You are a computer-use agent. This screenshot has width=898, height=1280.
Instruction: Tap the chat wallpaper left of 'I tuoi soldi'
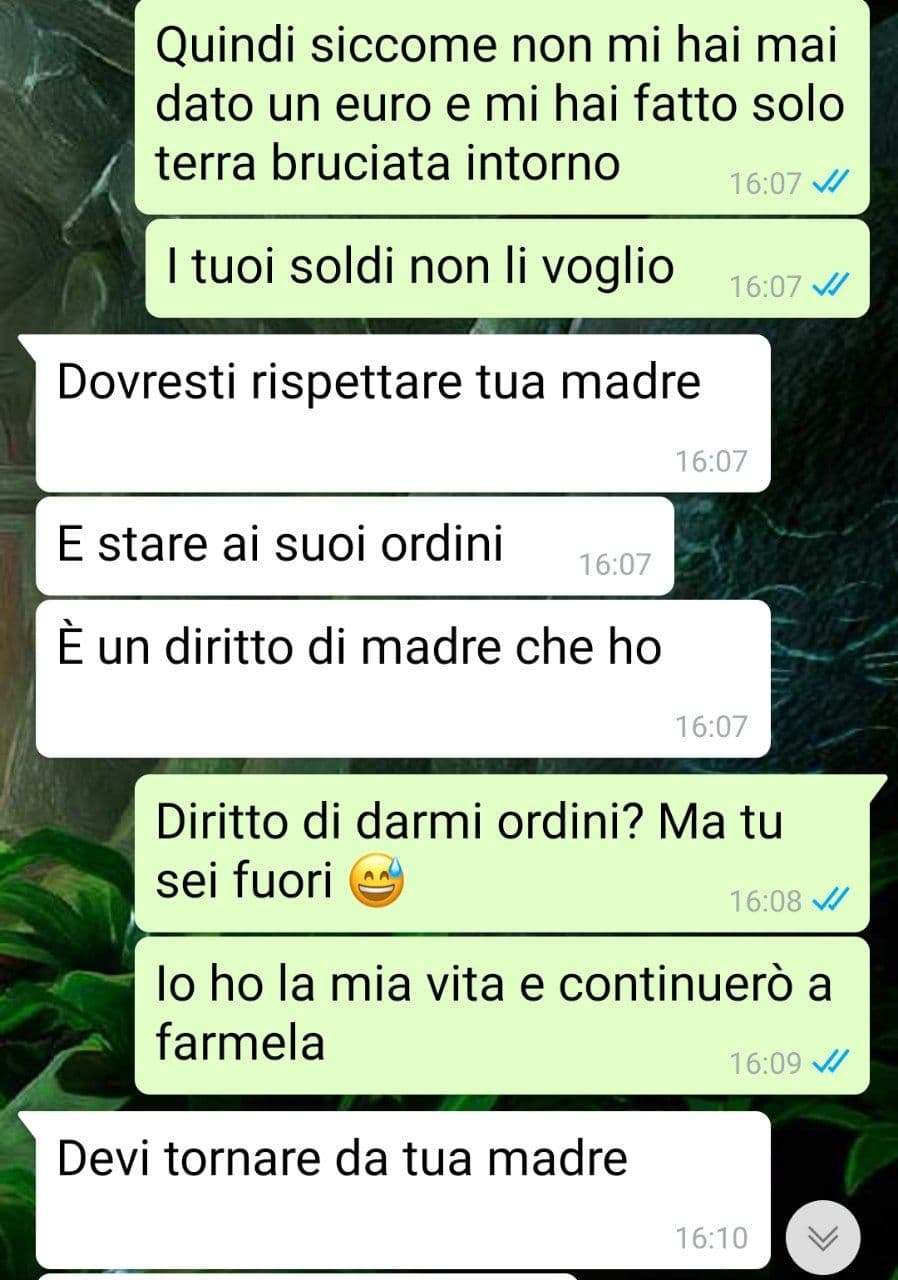[70, 268]
